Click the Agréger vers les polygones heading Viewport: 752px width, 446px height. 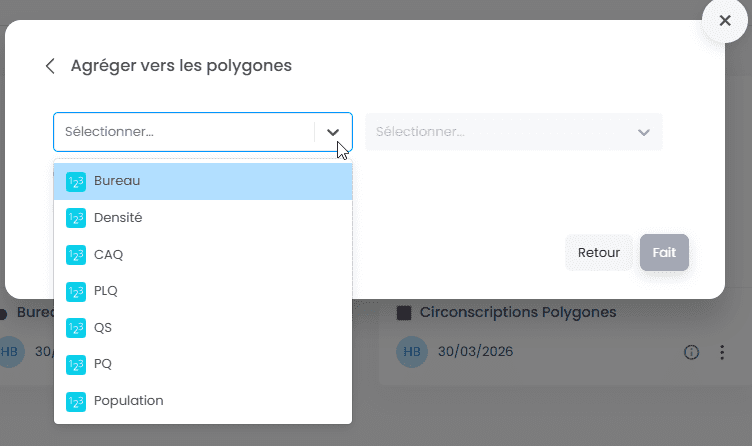click(x=181, y=66)
